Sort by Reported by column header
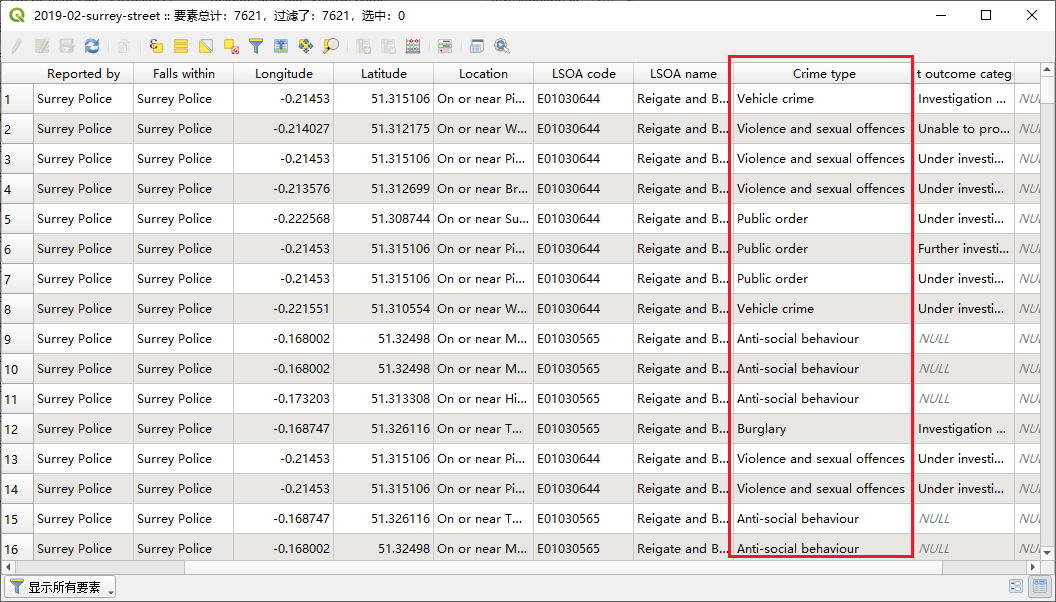1056x602 pixels. pos(84,73)
